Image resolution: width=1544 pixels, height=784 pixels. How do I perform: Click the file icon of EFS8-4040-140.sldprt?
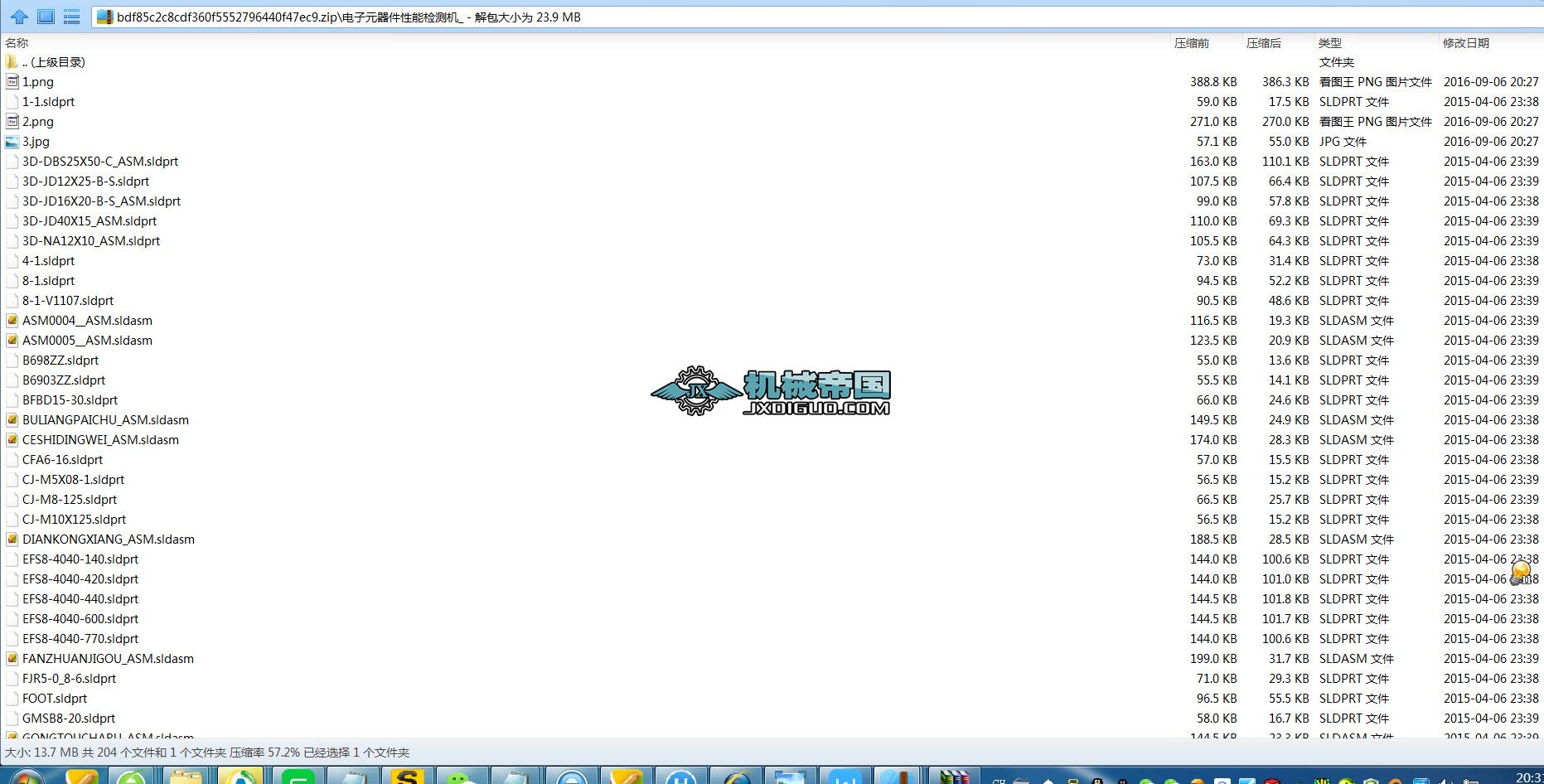tap(12, 559)
